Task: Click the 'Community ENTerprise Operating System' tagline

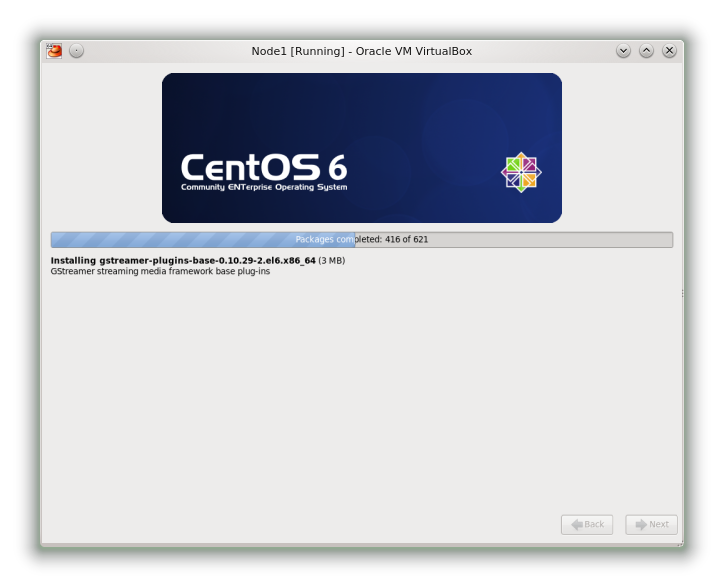Action: pos(264,187)
